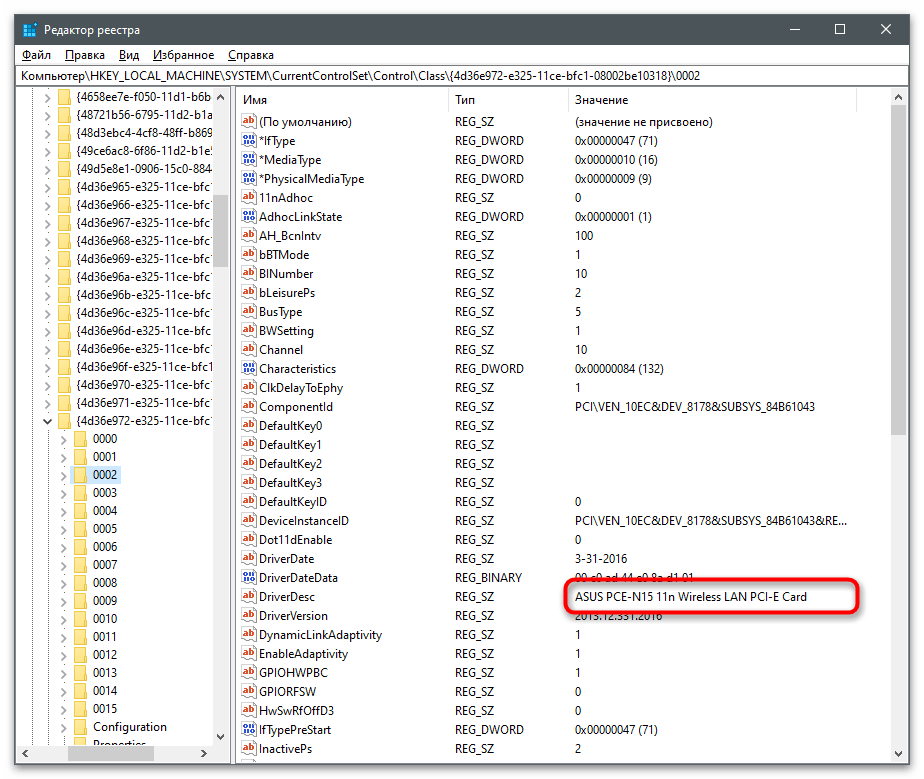The height and width of the screenshot is (779, 924).
Task: Click the folder icon of key 0002
Action: pos(81,474)
